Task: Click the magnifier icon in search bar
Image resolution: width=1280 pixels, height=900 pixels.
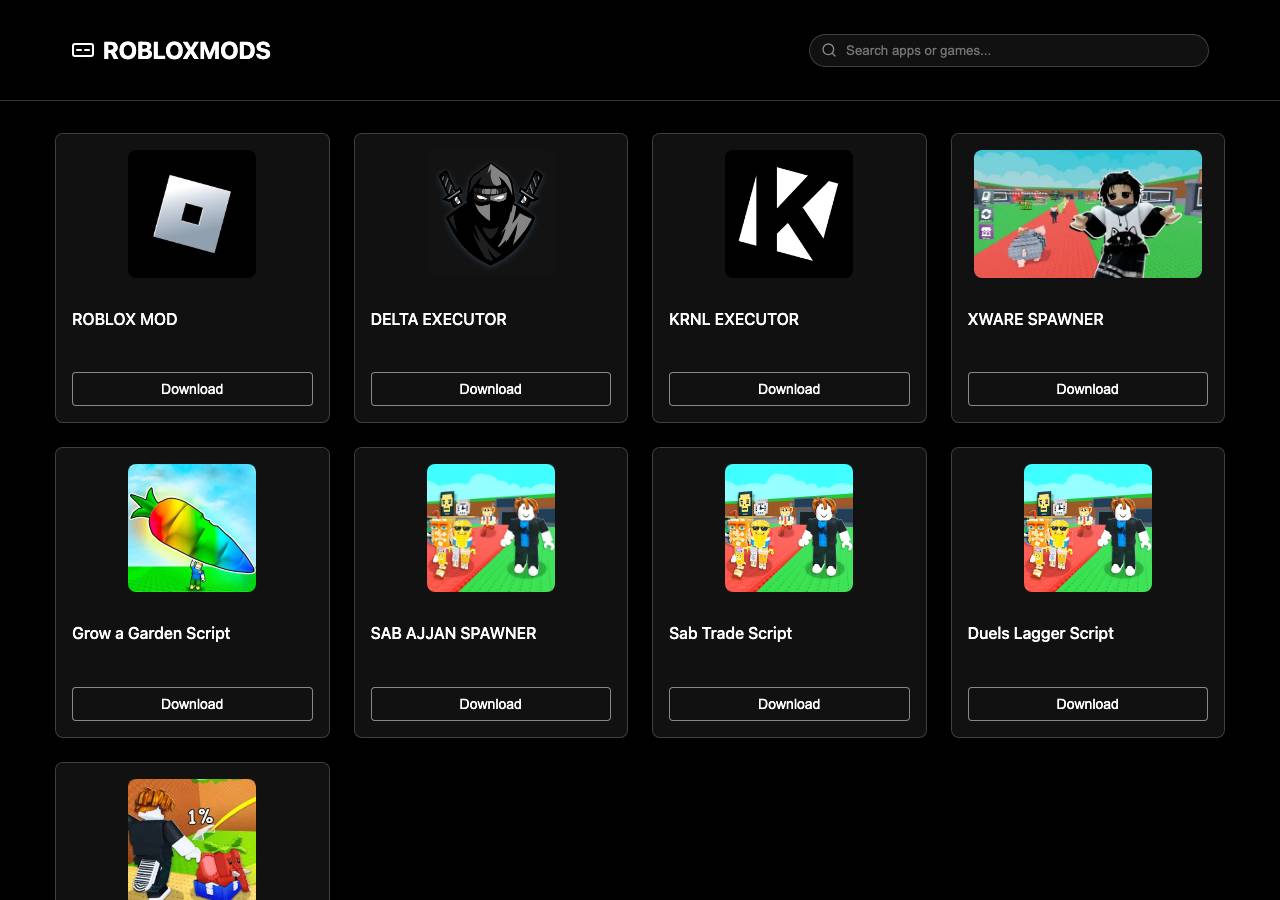Action: (x=829, y=50)
